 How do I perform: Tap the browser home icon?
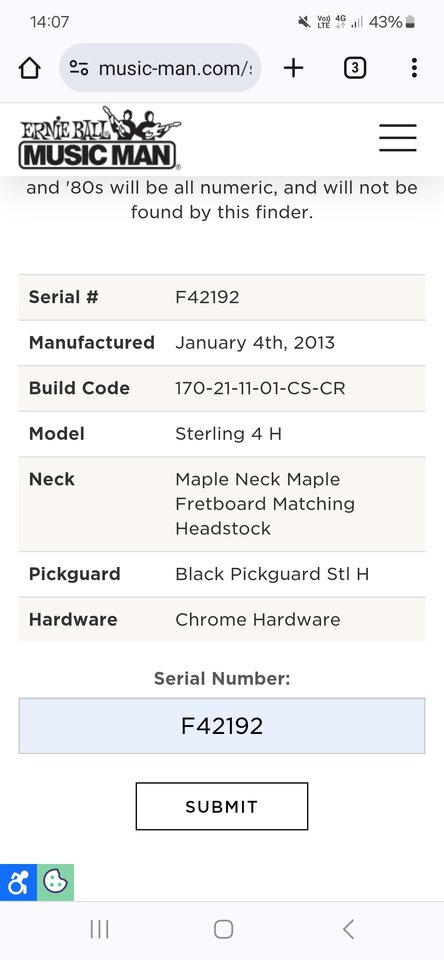tap(29, 68)
